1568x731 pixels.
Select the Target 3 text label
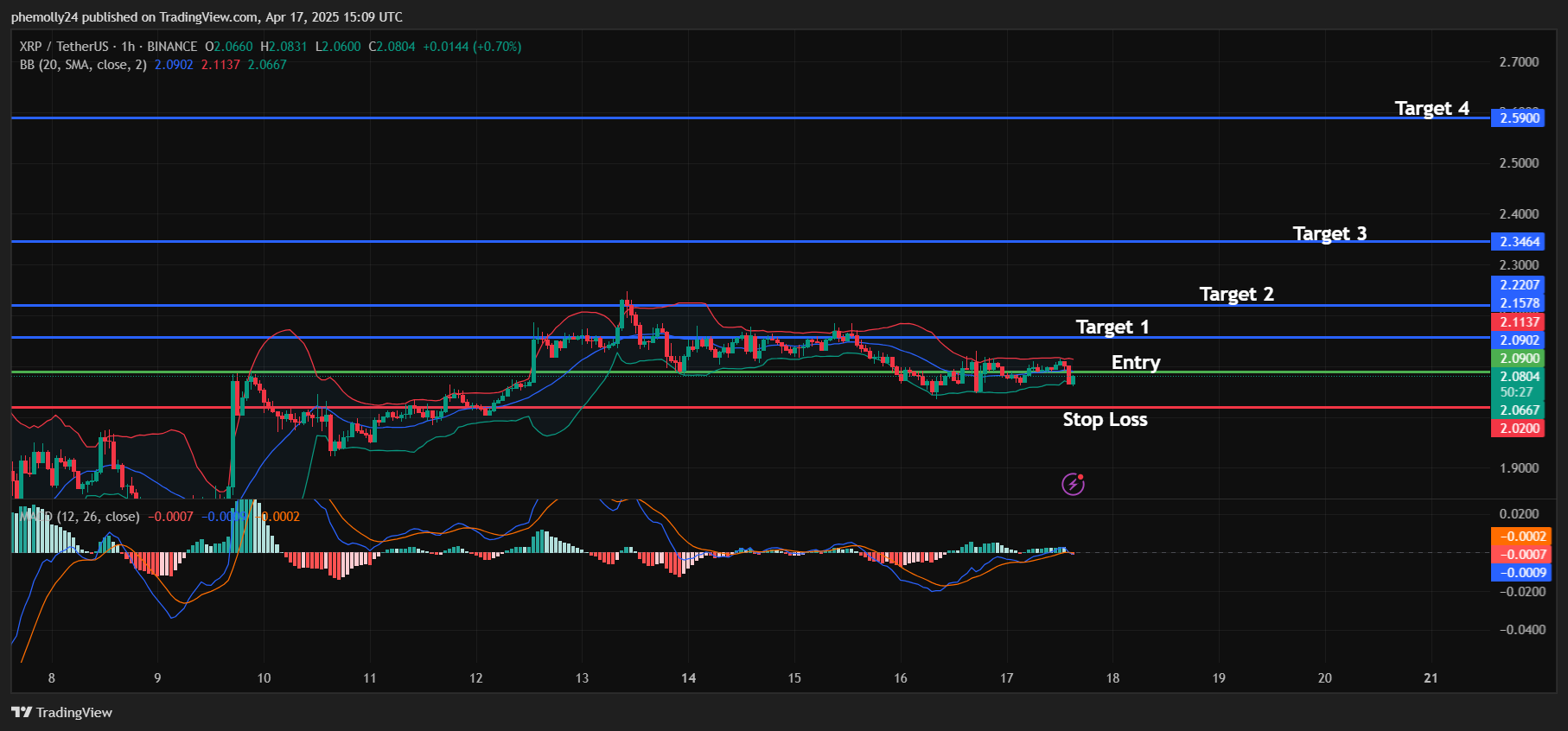[x=1329, y=233]
